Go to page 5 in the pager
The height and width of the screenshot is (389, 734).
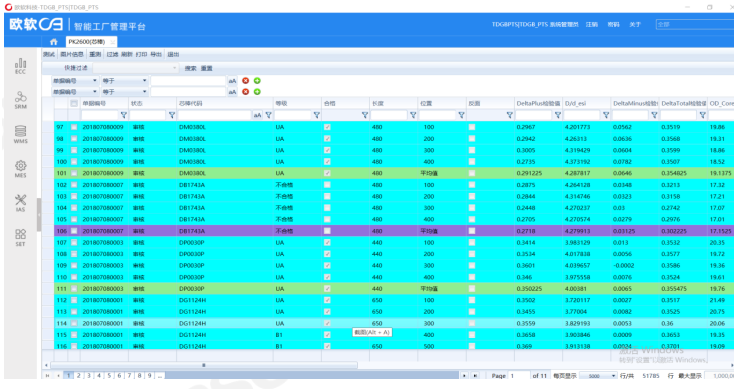(109, 375)
